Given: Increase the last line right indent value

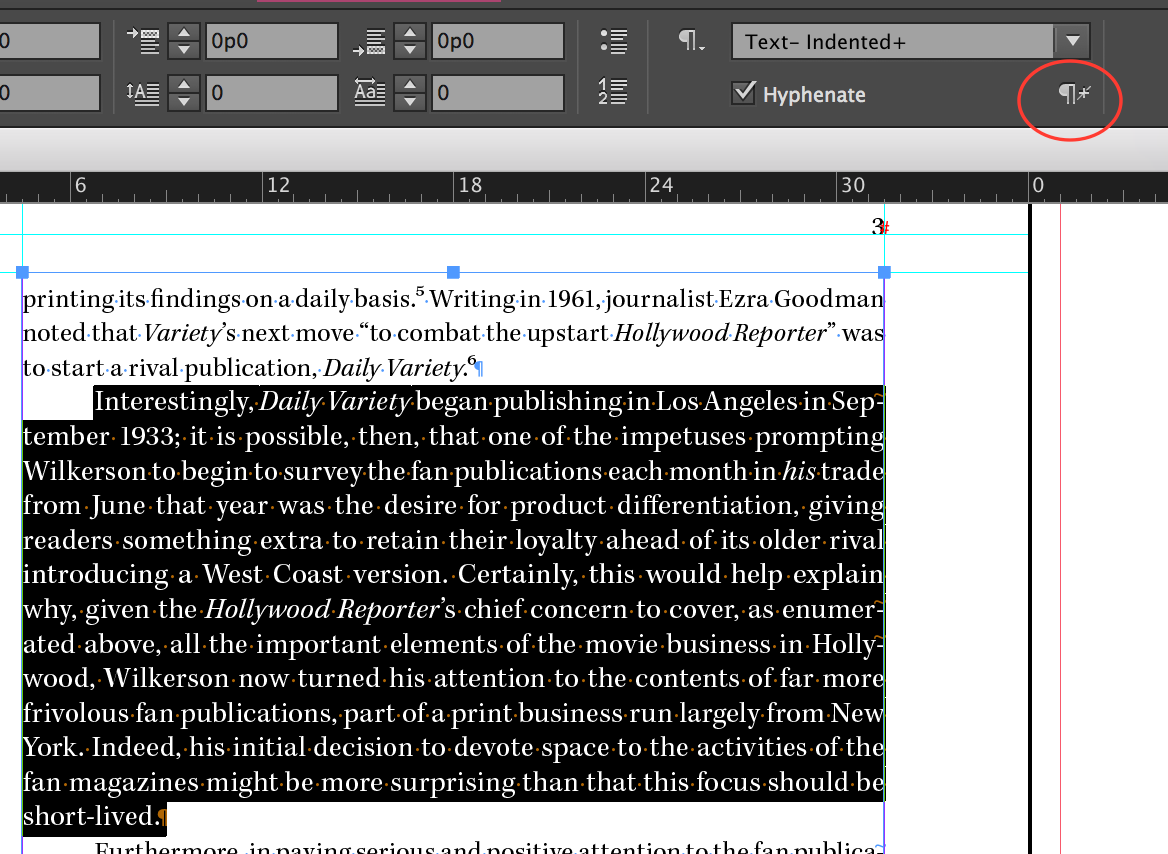Looking at the screenshot, I should point(410,32).
